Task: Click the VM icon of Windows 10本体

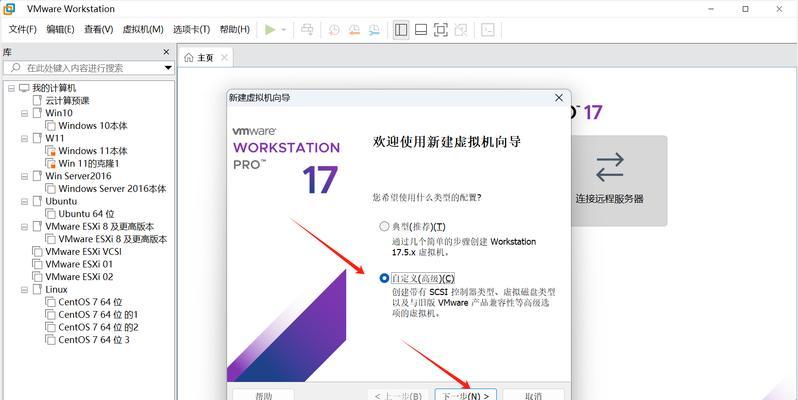Action: (x=50, y=126)
